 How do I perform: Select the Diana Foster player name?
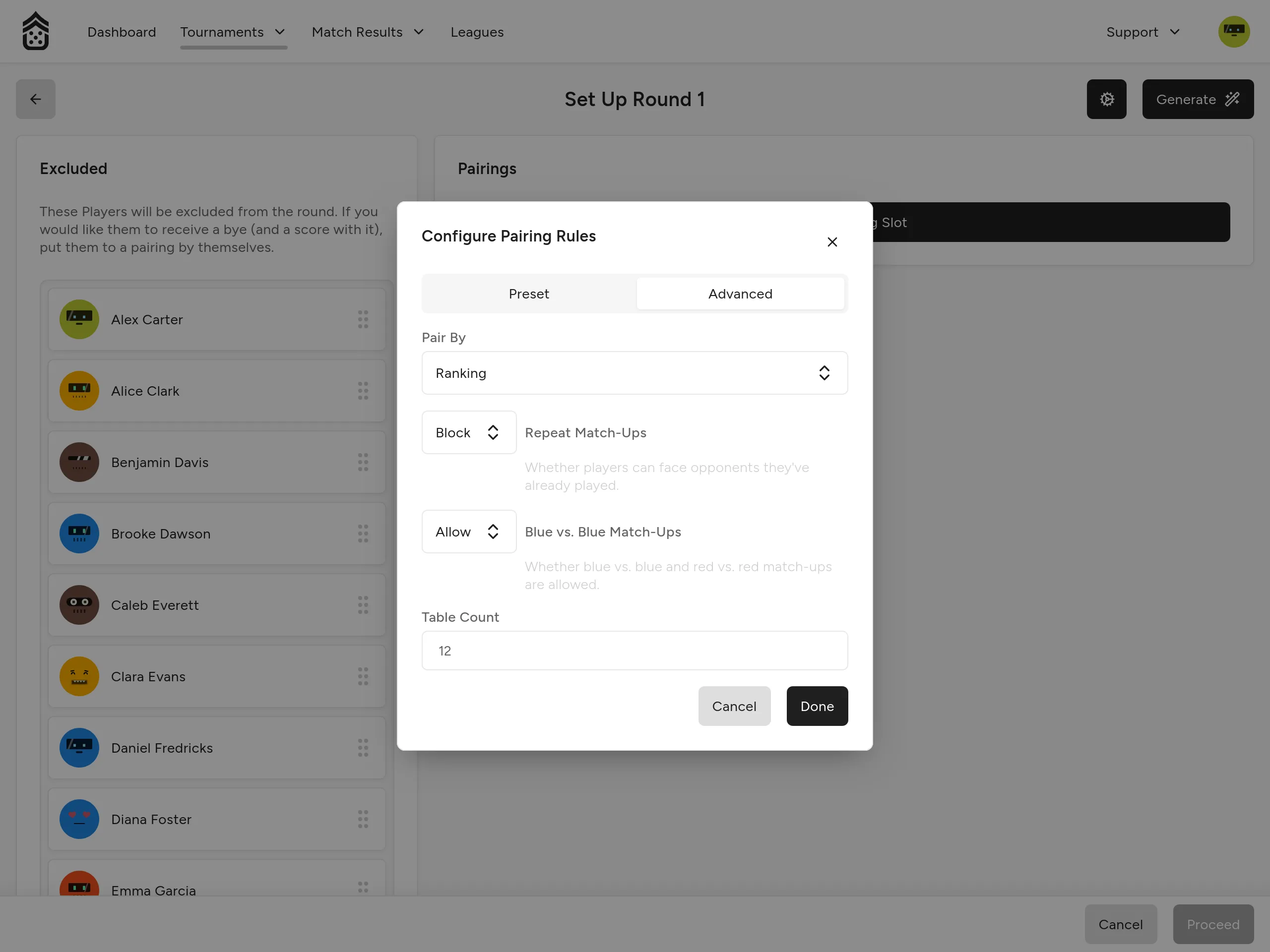point(151,820)
